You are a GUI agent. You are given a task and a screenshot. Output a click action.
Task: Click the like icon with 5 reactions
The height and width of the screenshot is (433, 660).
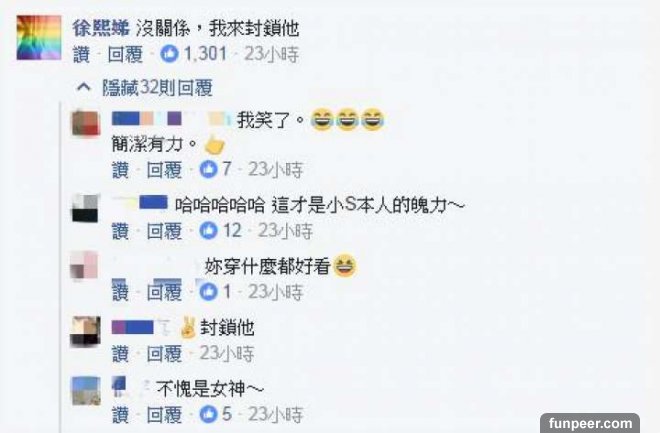(x=208, y=414)
